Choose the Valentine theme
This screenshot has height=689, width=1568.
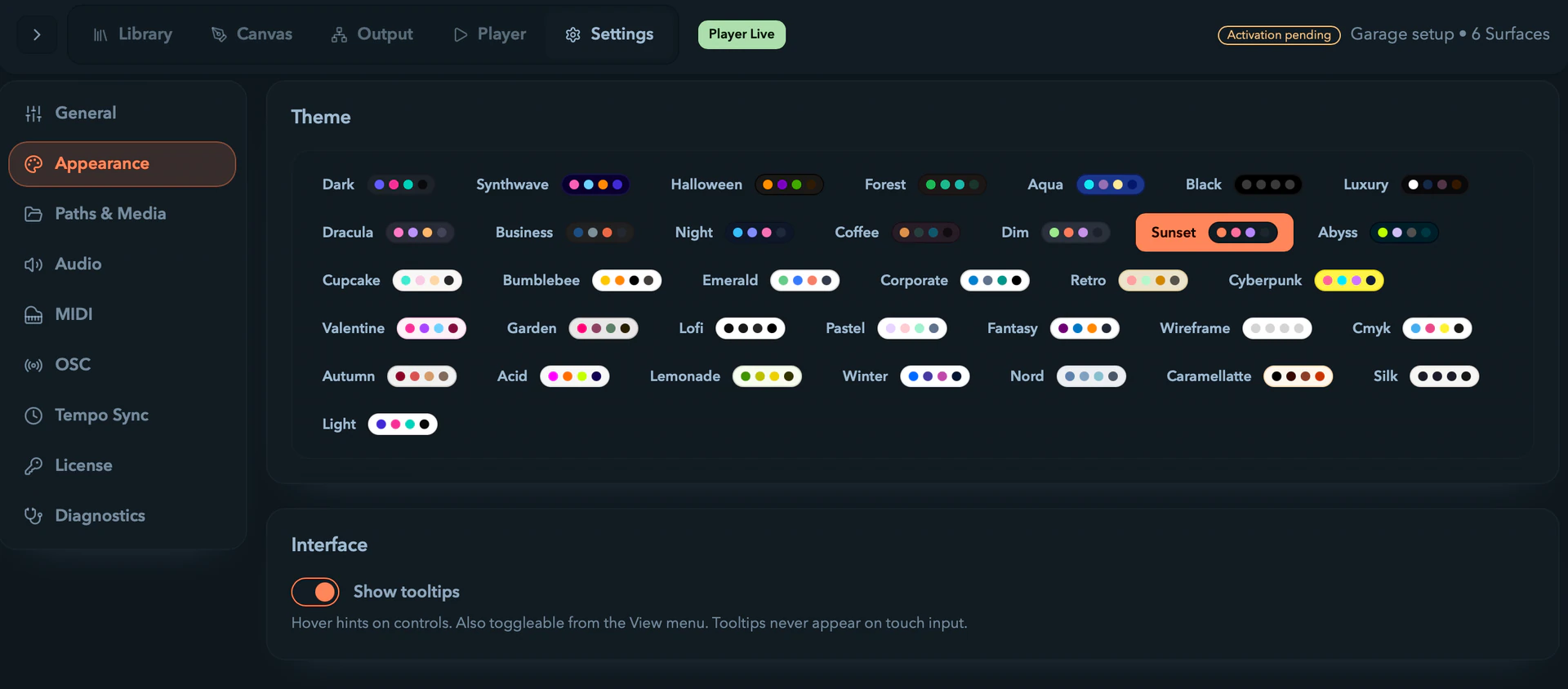pyautogui.click(x=394, y=329)
